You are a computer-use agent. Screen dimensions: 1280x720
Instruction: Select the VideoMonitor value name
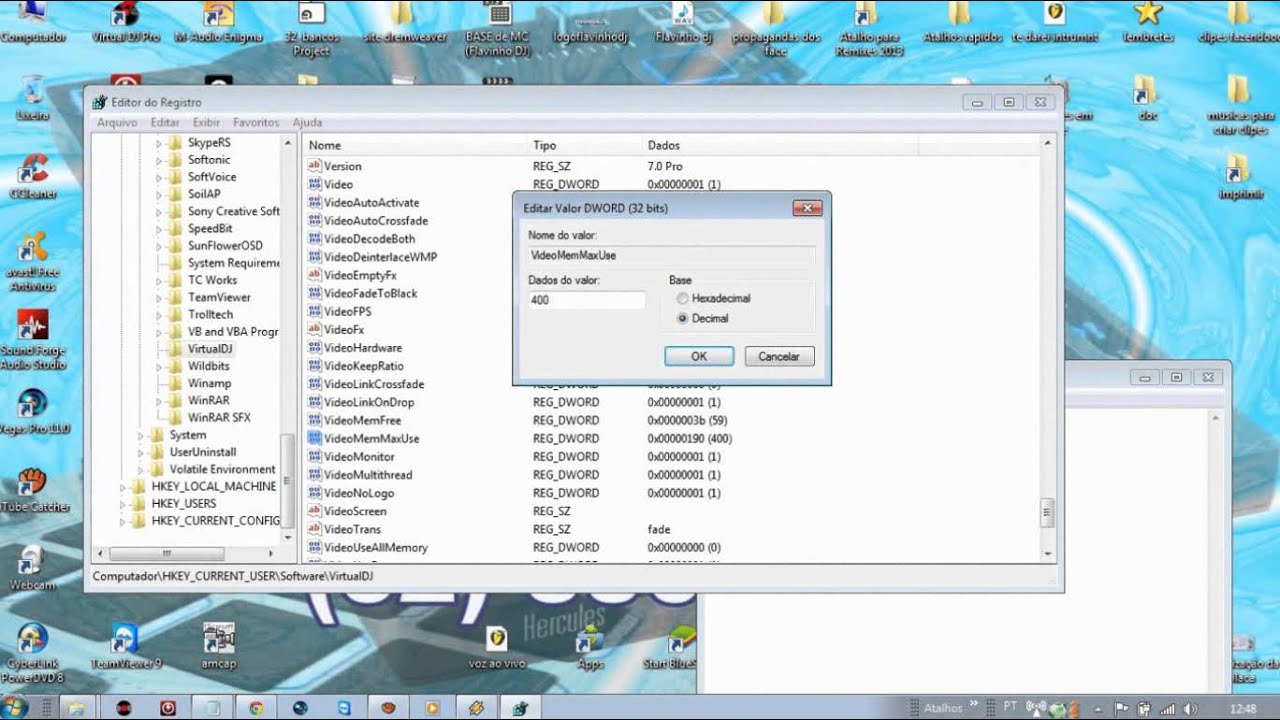pos(359,456)
